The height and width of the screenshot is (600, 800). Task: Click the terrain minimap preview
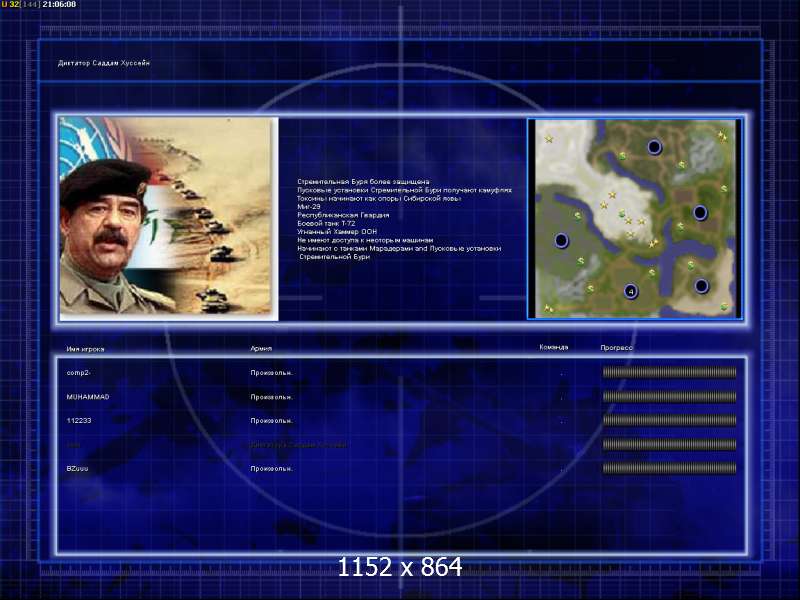tap(634, 219)
